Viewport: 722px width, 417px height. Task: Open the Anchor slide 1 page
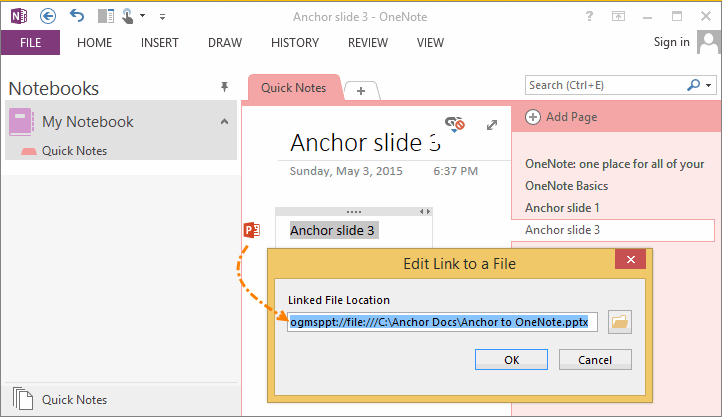(x=562, y=208)
